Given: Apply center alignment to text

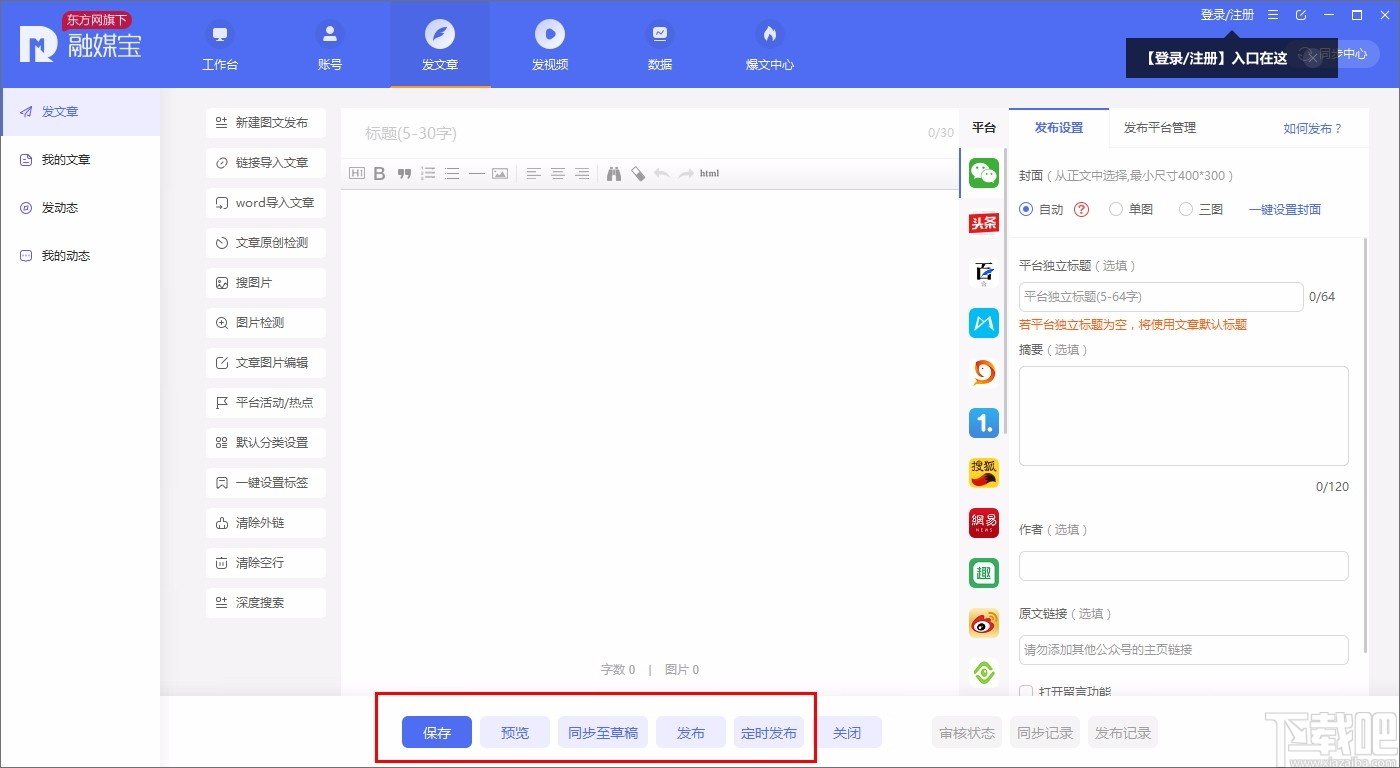Looking at the screenshot, I should tap(557, 173).
